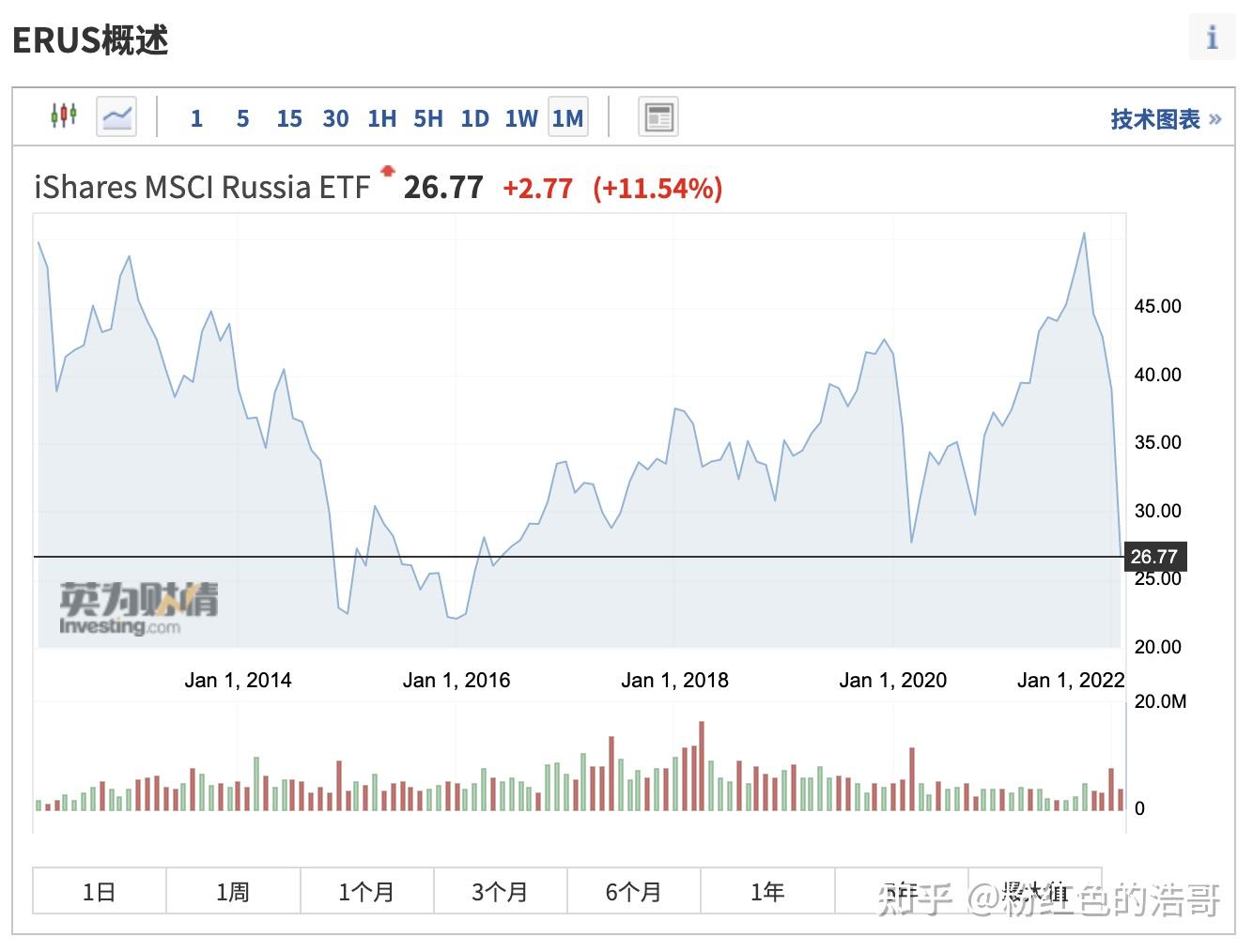Click the Jan 1, 2018 axis label
The width and height of the screenshot is (1253, 952).
(x=674, y=680)
